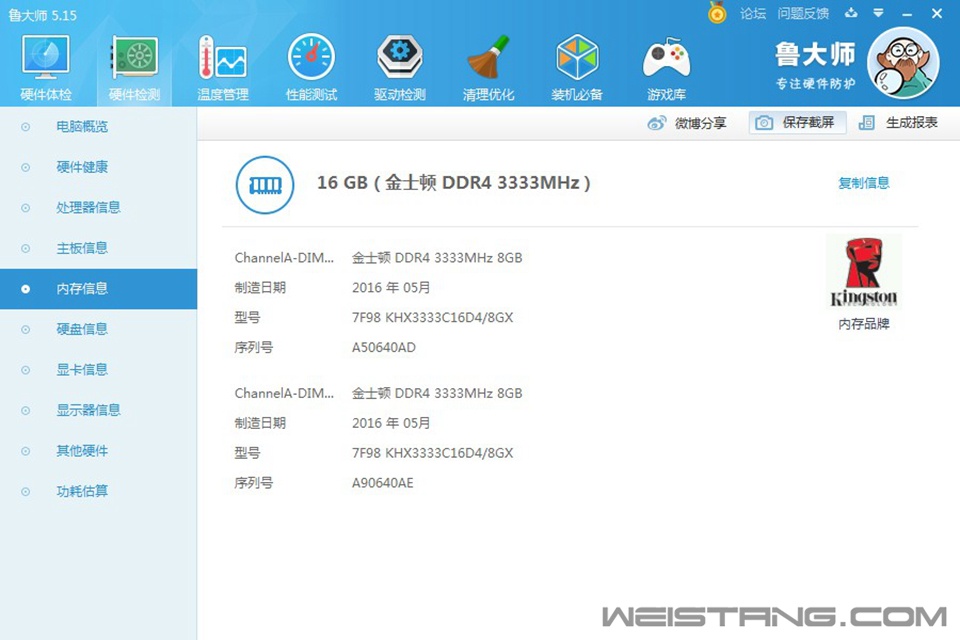Select 硬盘信息 in sidebar
This screenshot has height=640, width=960.
(x=99, y=329)
